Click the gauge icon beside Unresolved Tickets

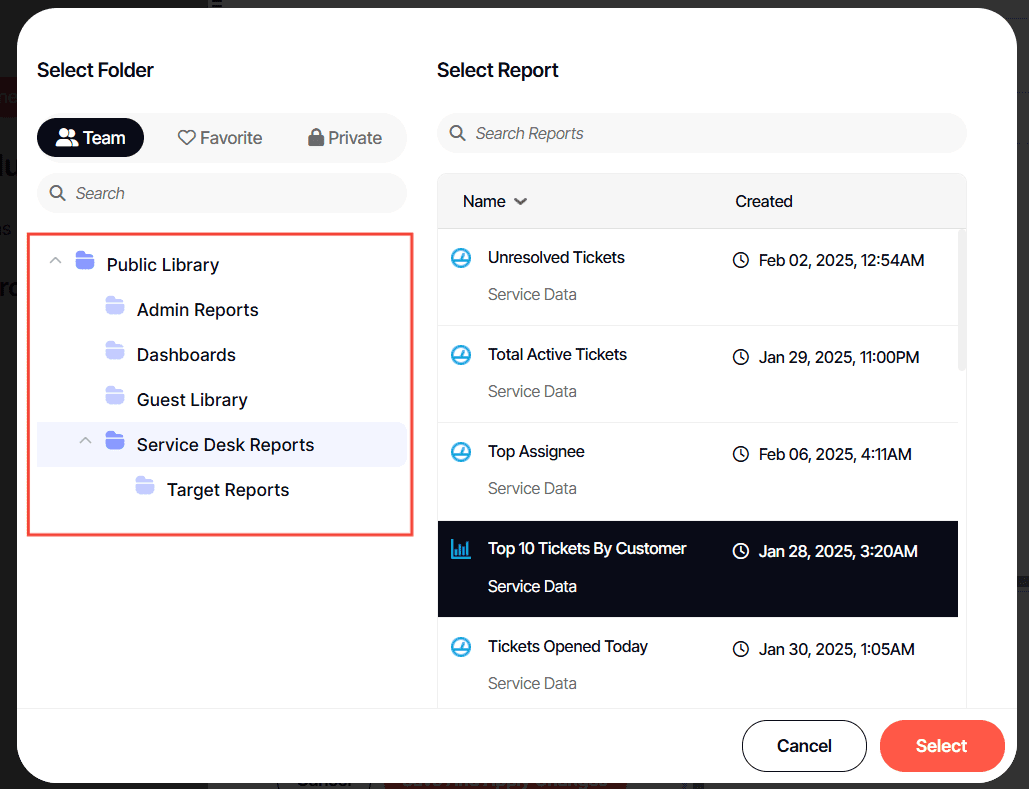tap(460, 258)
